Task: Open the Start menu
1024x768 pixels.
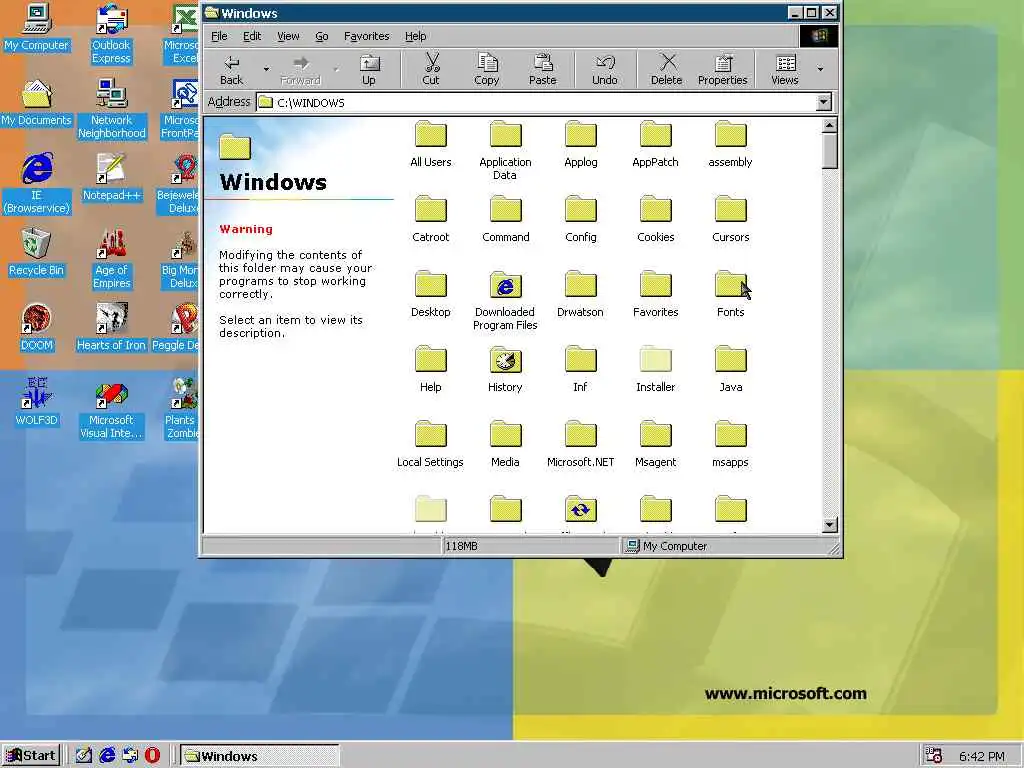Action: pos(31,756)
